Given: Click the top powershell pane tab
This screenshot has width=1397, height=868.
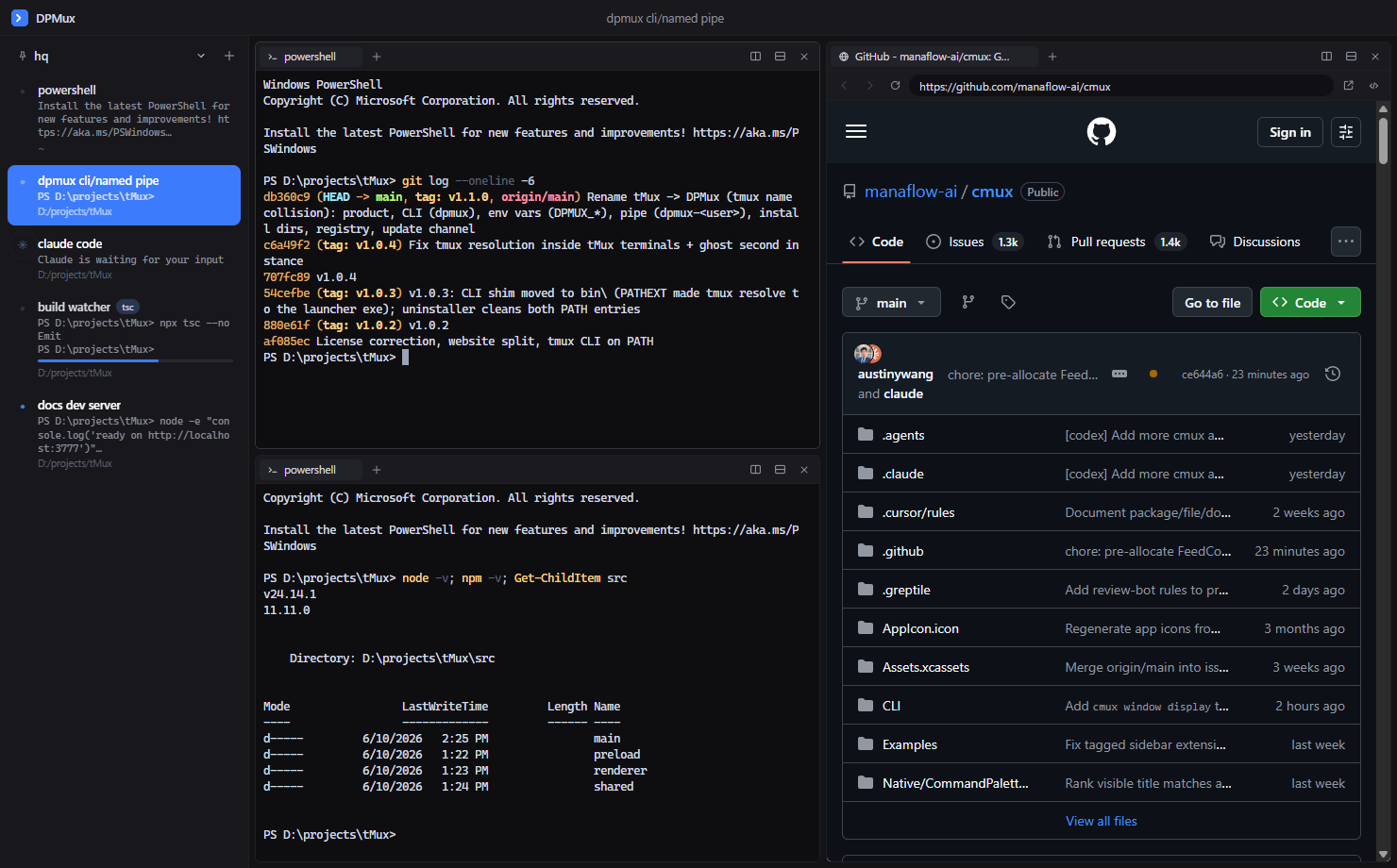Looking at the screenshot, I should pyautogui.click(x=310, y=57).
